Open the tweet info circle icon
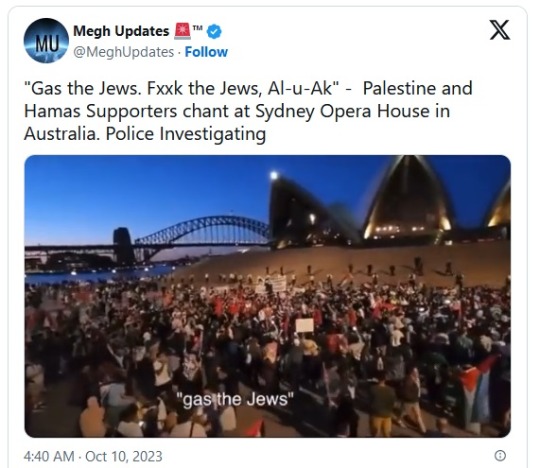 [x=500, y=456]
